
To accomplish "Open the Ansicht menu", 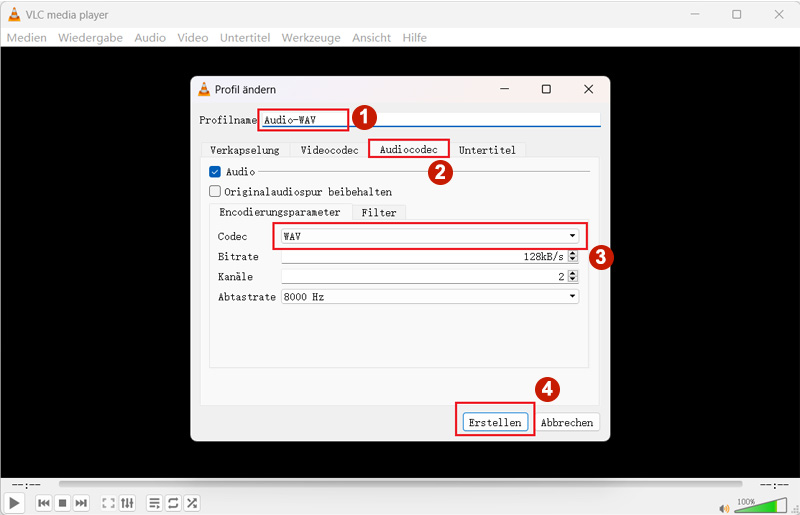I will coord(371,38).
